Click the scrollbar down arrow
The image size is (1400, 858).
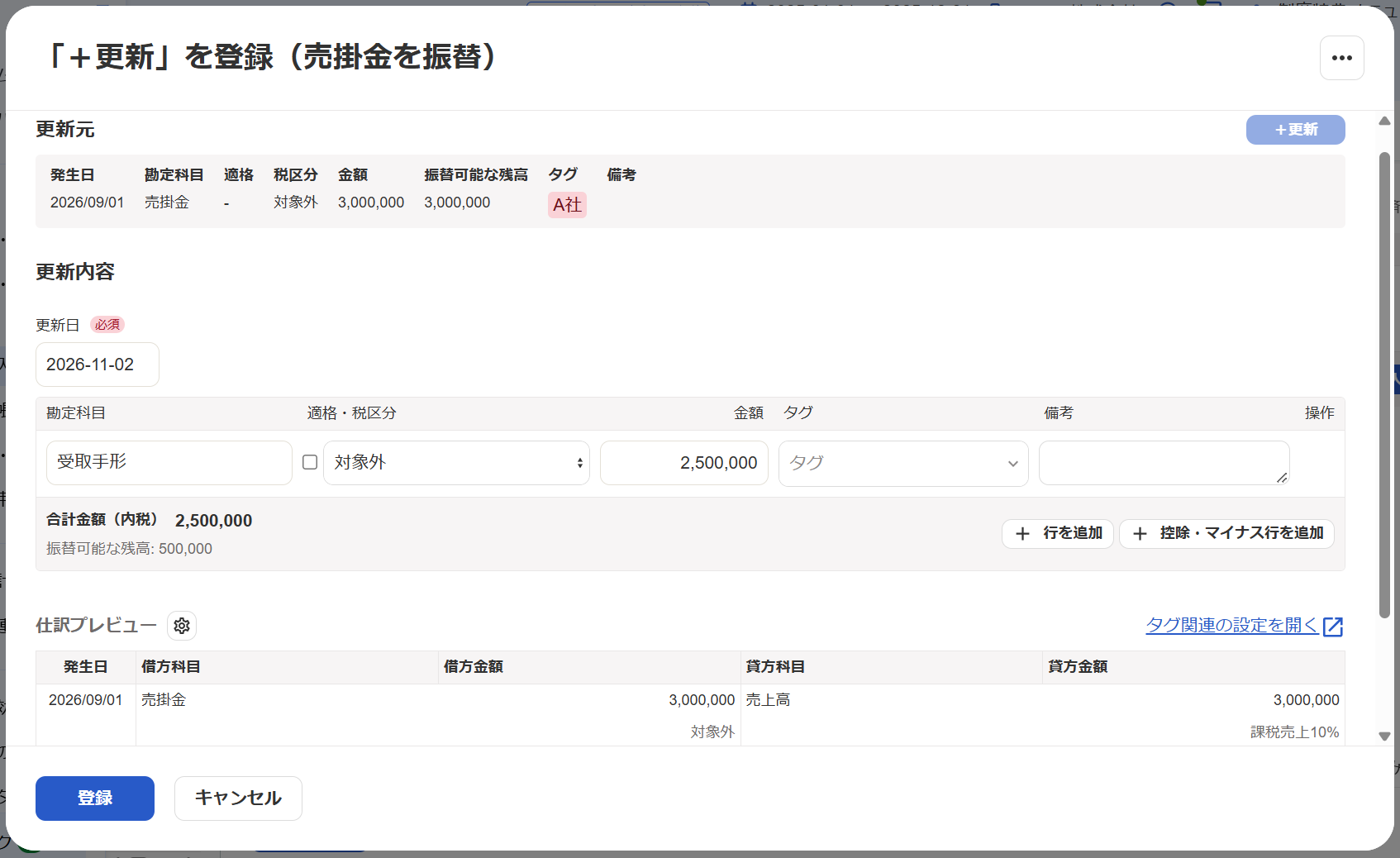coord(1384,736)
